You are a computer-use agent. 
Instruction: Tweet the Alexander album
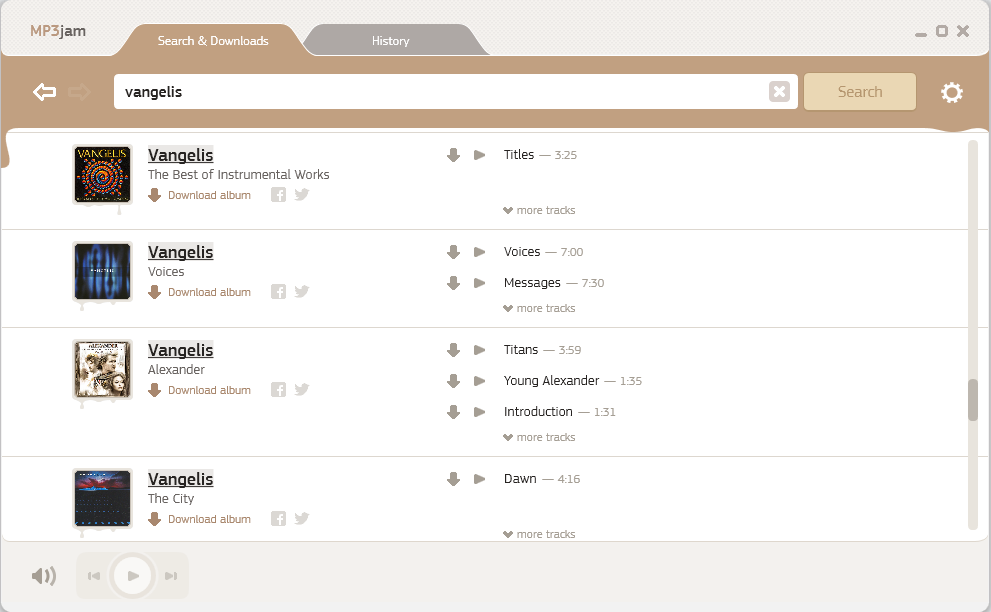tap(302, 389)
